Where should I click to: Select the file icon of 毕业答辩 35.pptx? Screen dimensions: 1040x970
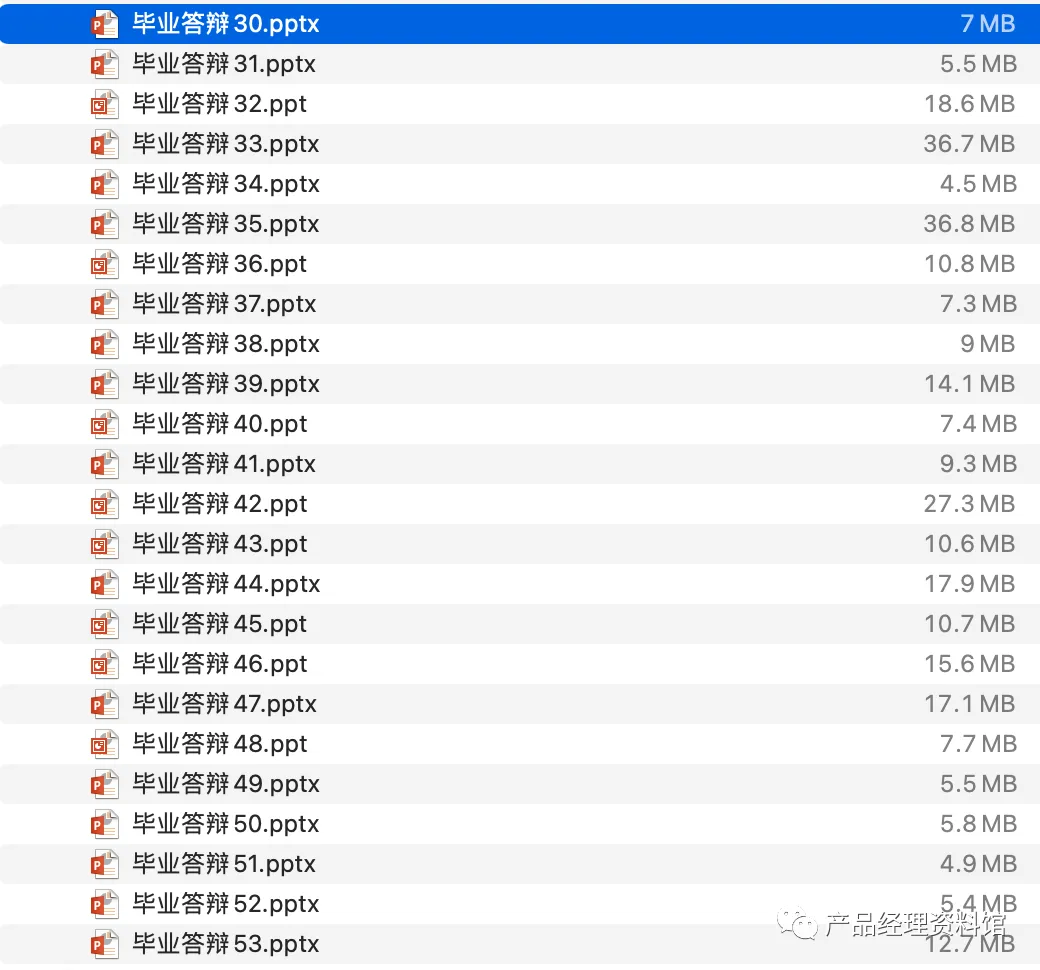coord(105,224)
